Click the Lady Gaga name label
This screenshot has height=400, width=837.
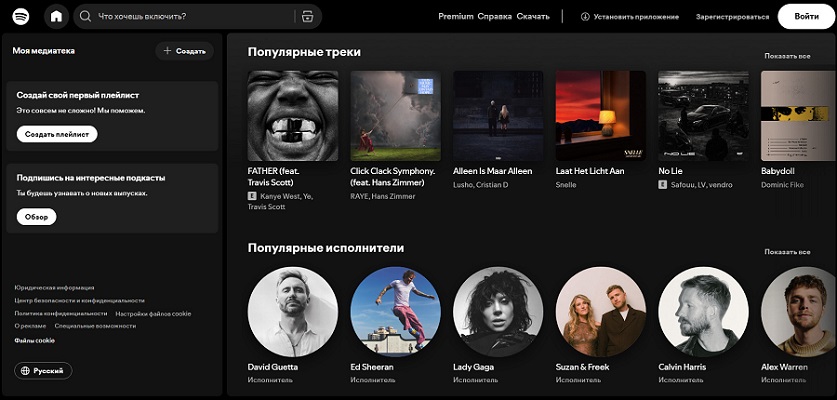pos(473,367)
